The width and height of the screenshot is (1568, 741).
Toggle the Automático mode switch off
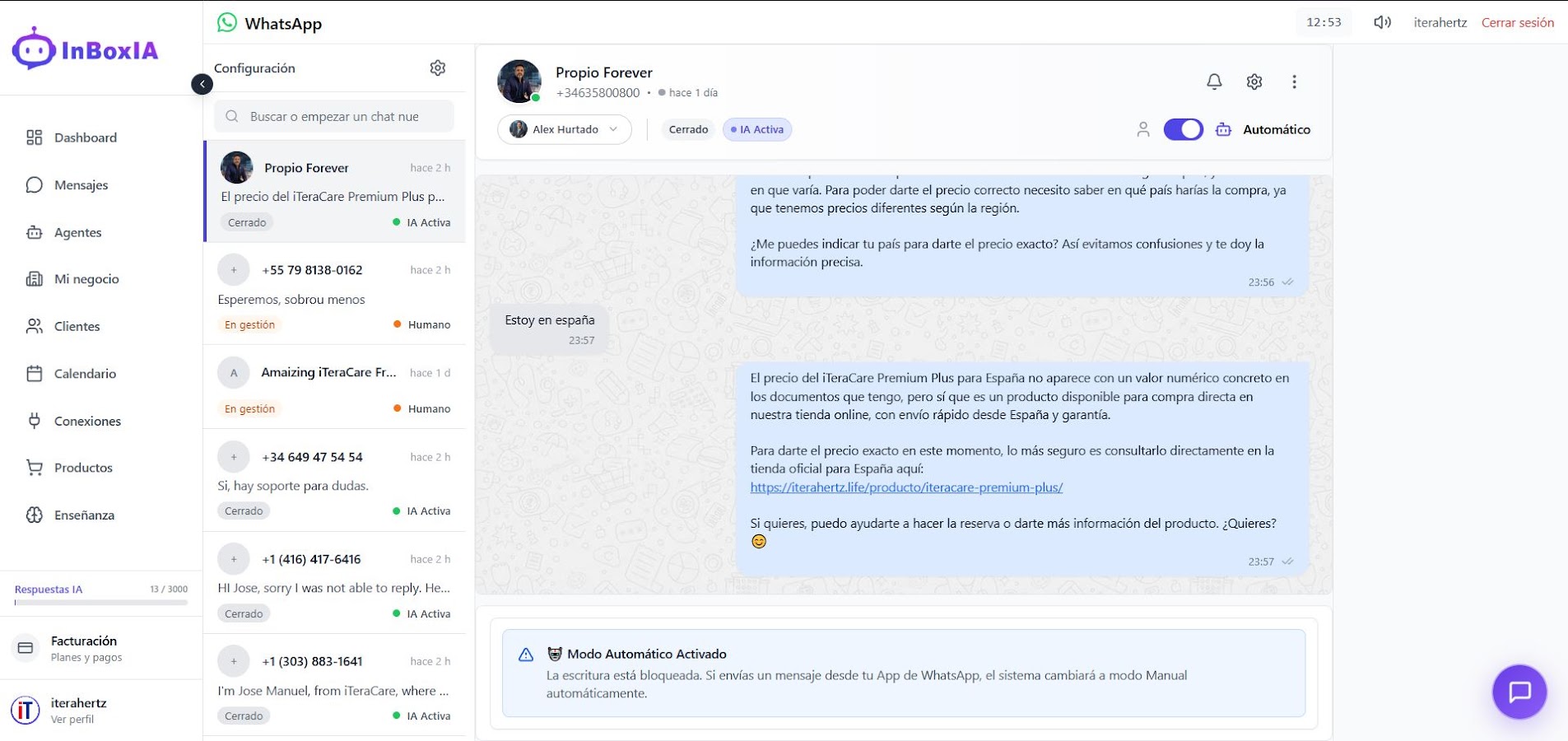pos(1183,129)
